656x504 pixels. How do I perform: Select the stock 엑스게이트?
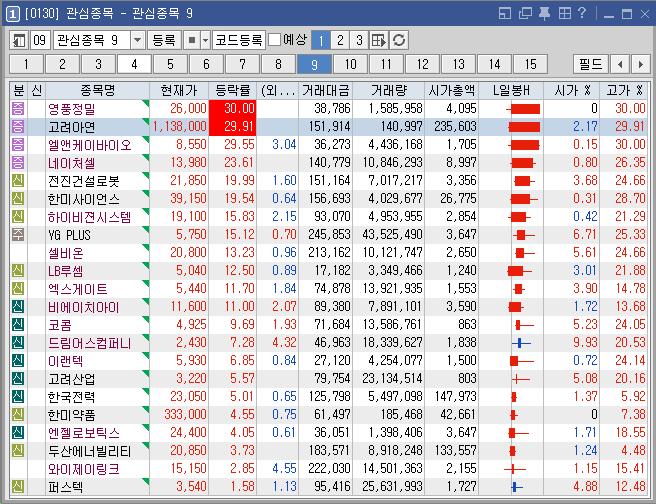tap(77, 289)
